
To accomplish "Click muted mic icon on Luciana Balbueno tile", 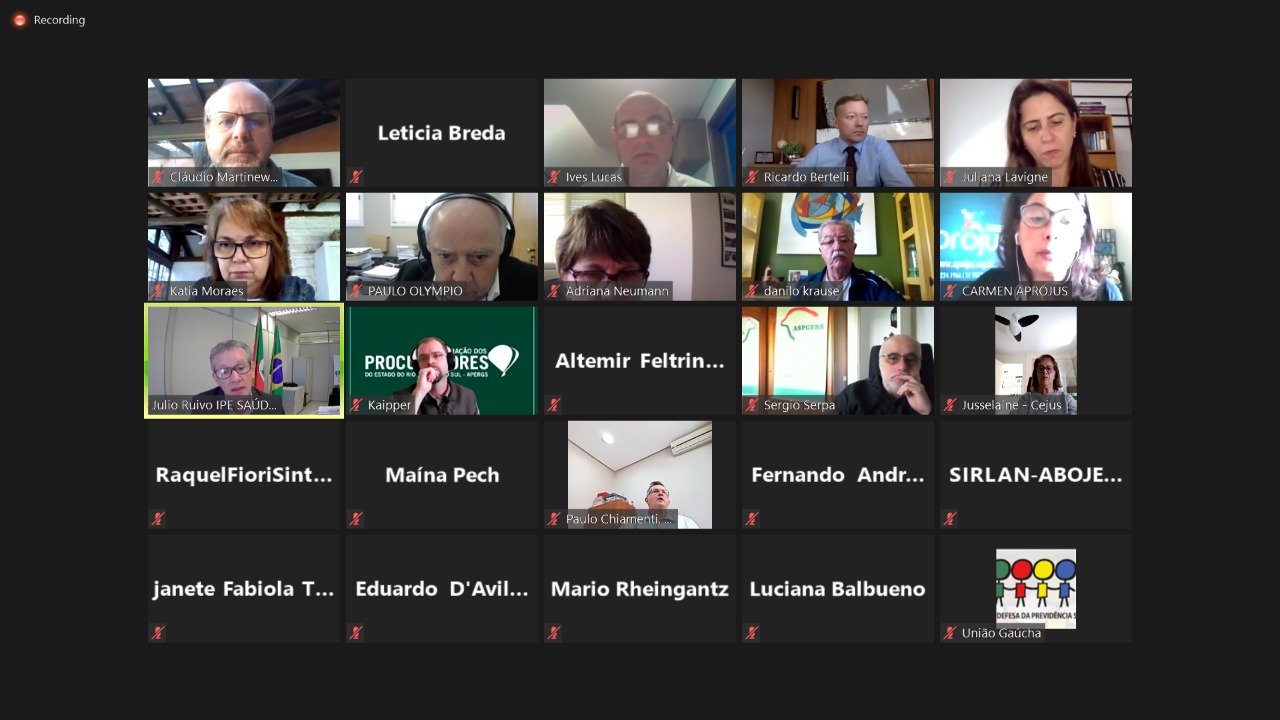I will [x=752, y=633].
